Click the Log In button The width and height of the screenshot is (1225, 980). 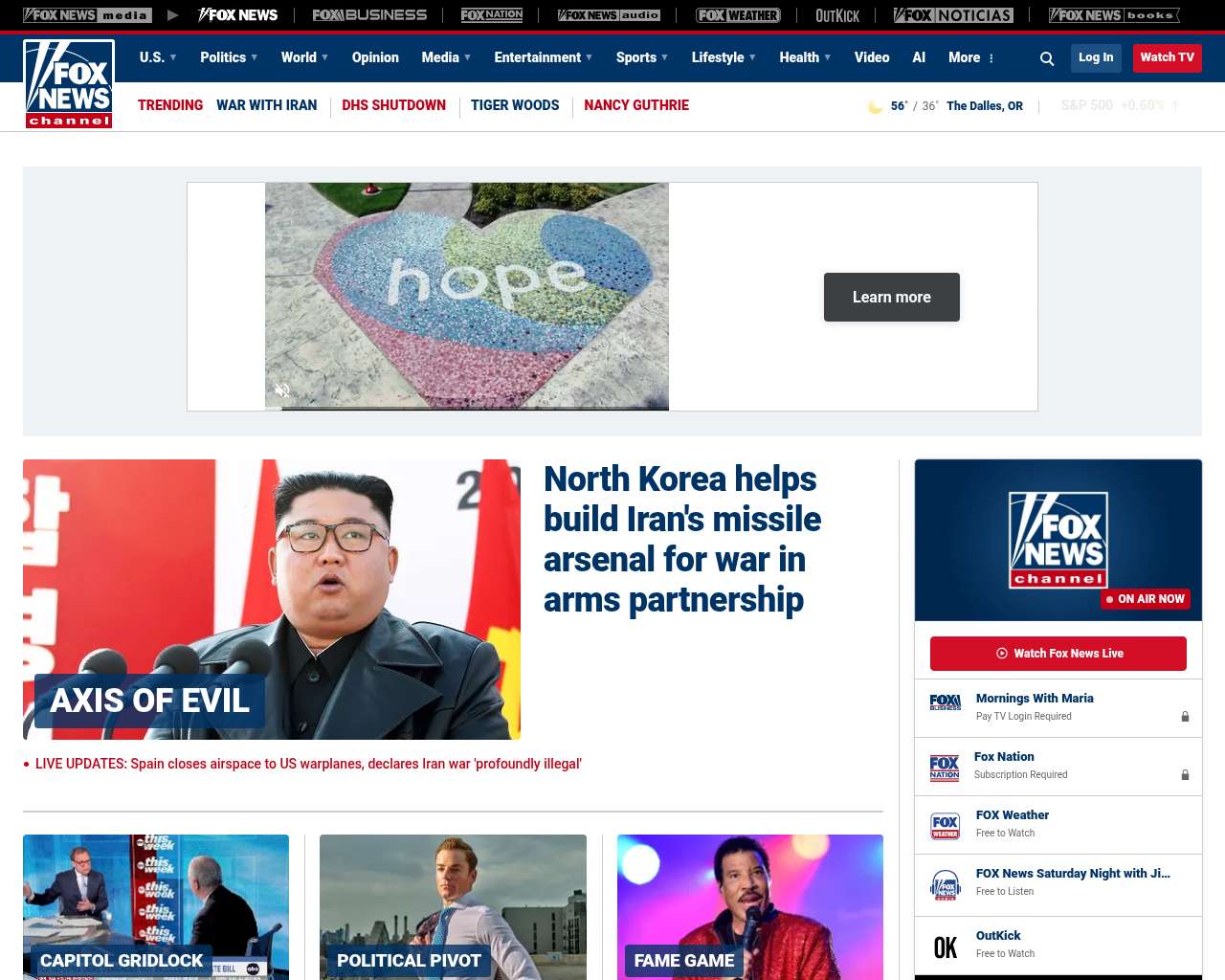1096,57
